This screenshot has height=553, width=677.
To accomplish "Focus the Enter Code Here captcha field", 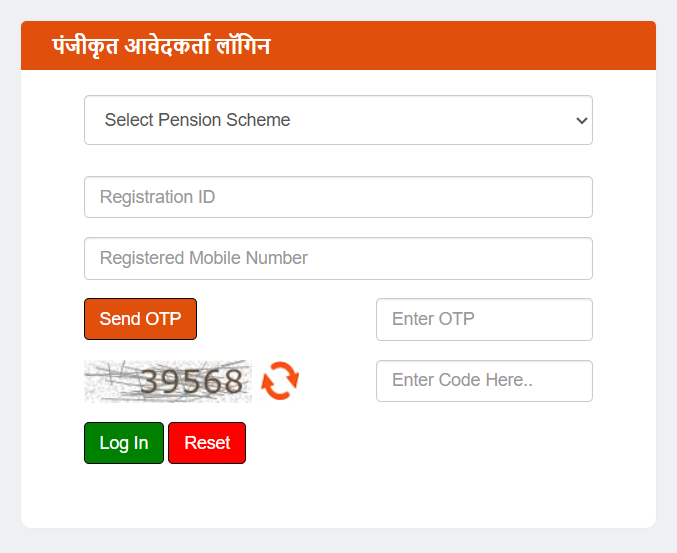I will (x=484, y=381).
